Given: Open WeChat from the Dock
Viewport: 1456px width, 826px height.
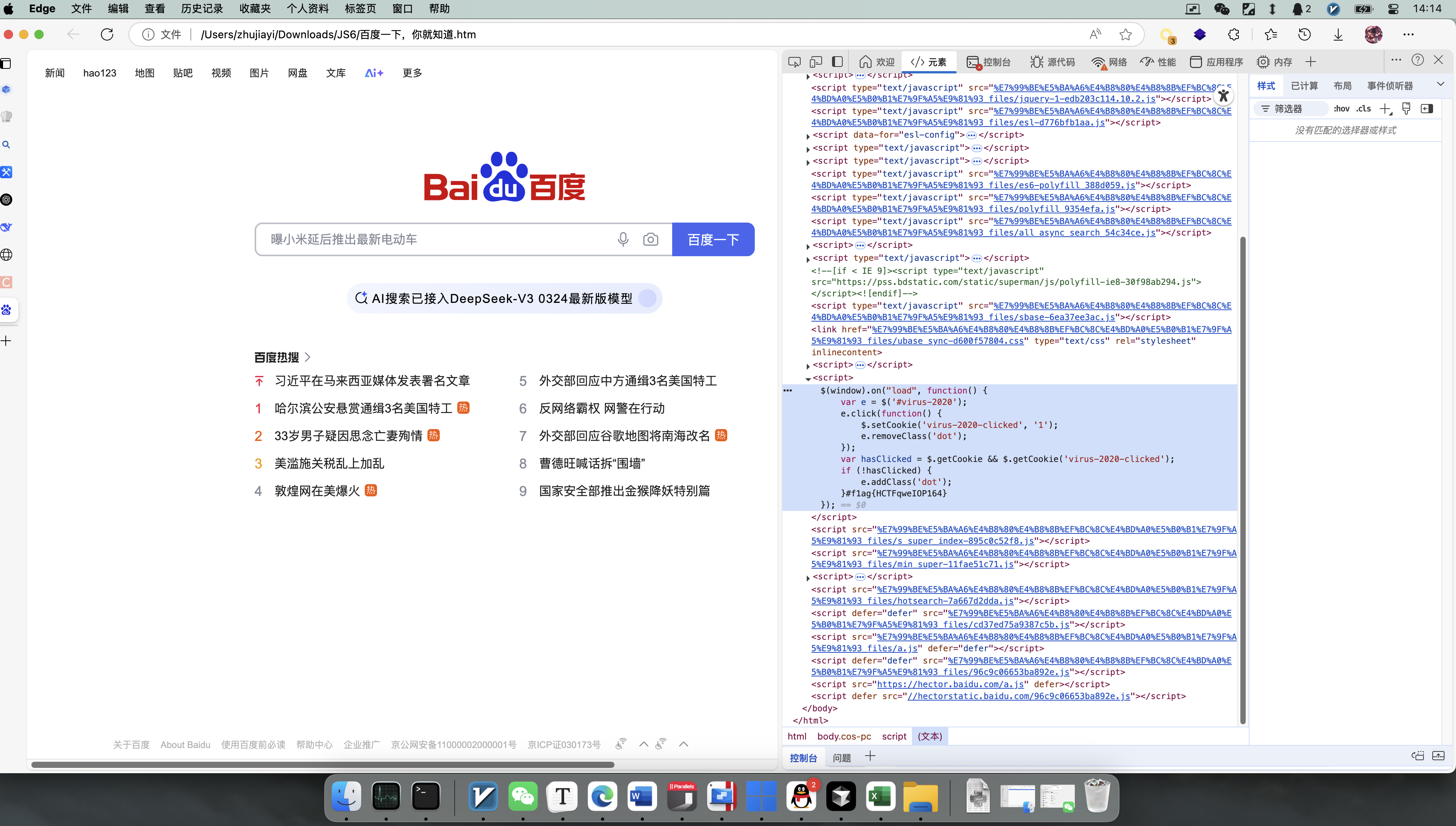Looking at the screenshot, I should (522, 797).
